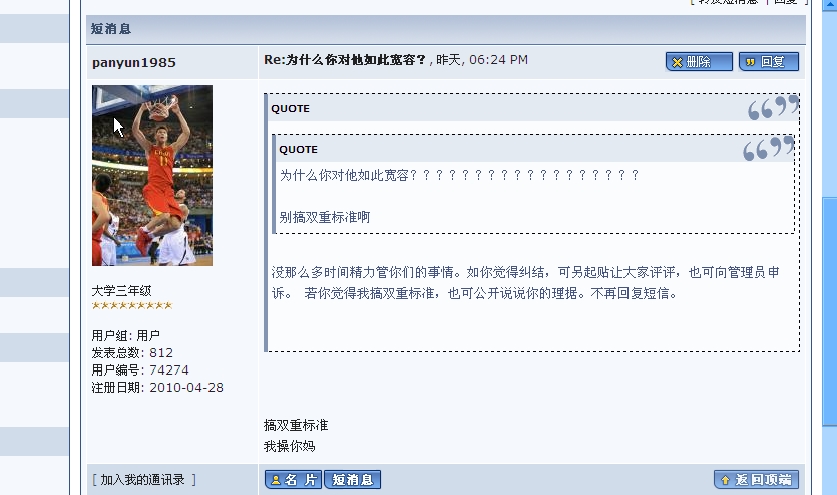Open the sender's 名片 profile card
This screenshot has width=837, height=495.
click(293, 480)
